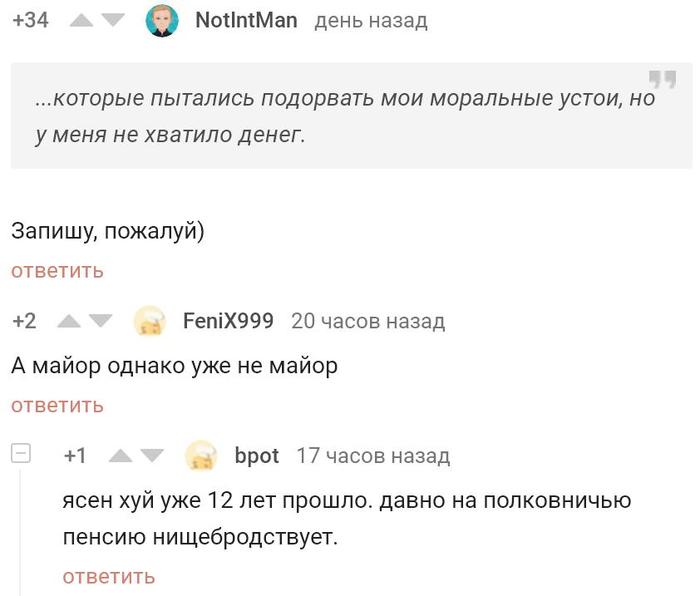Downvote bpot's comment
Viewport: 700px width, 596px height.
click(x=150, y=457)
